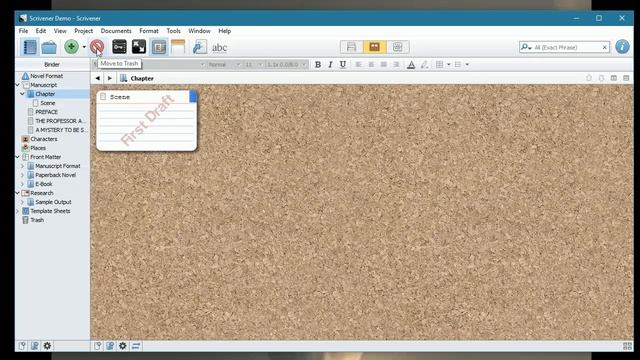640x360 pixels.
Task: Open the Collections folder icon
Action: pos(49,47)
